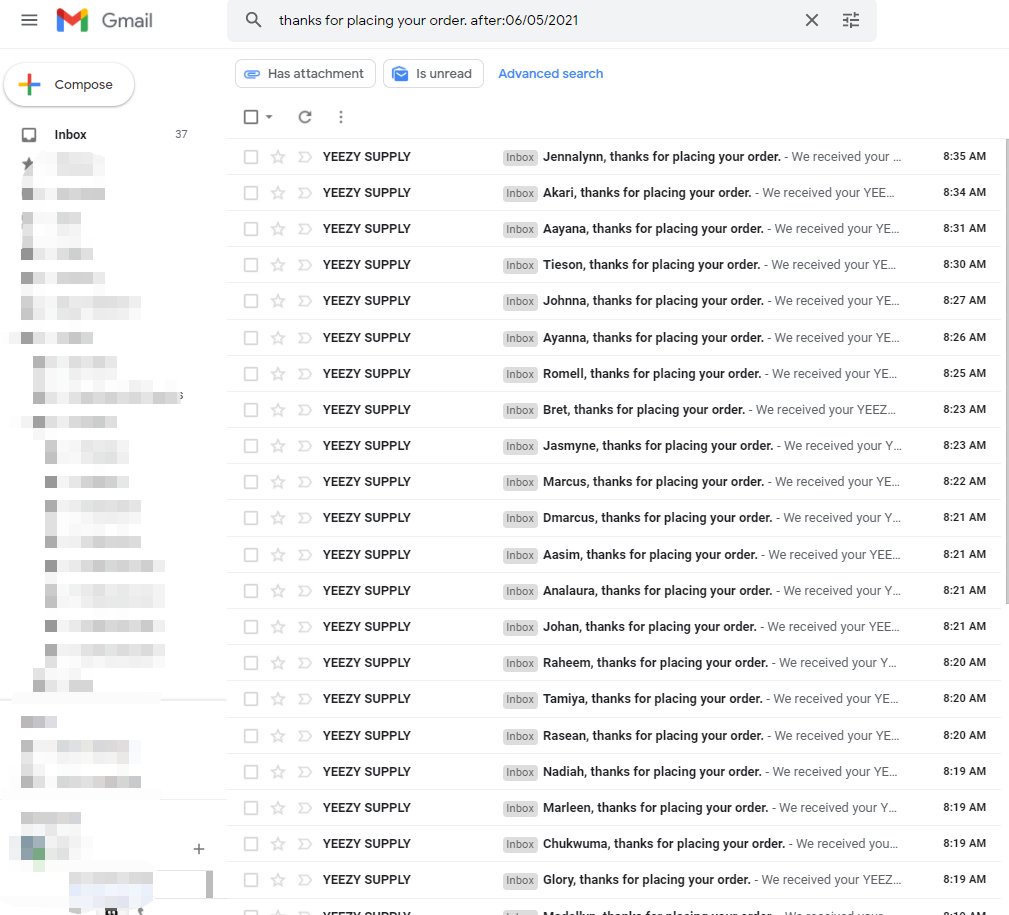
Task: Star the Chukwuma order email
Action: pyautogui.click(x=278, y=844)
